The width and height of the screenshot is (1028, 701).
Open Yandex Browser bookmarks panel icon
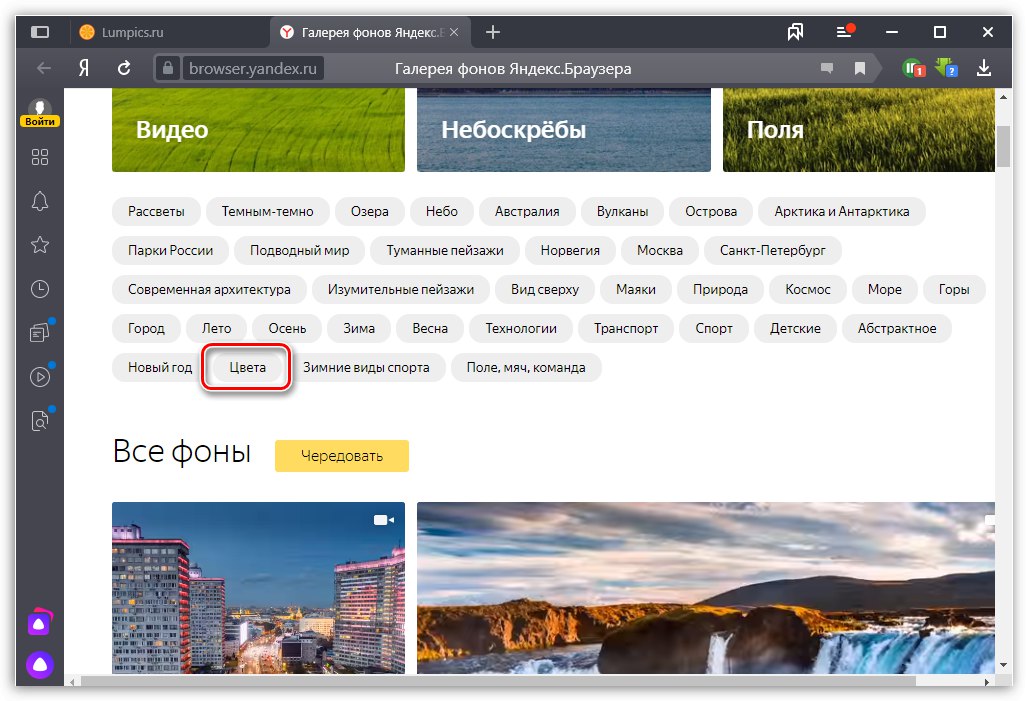tap(795, 31)
